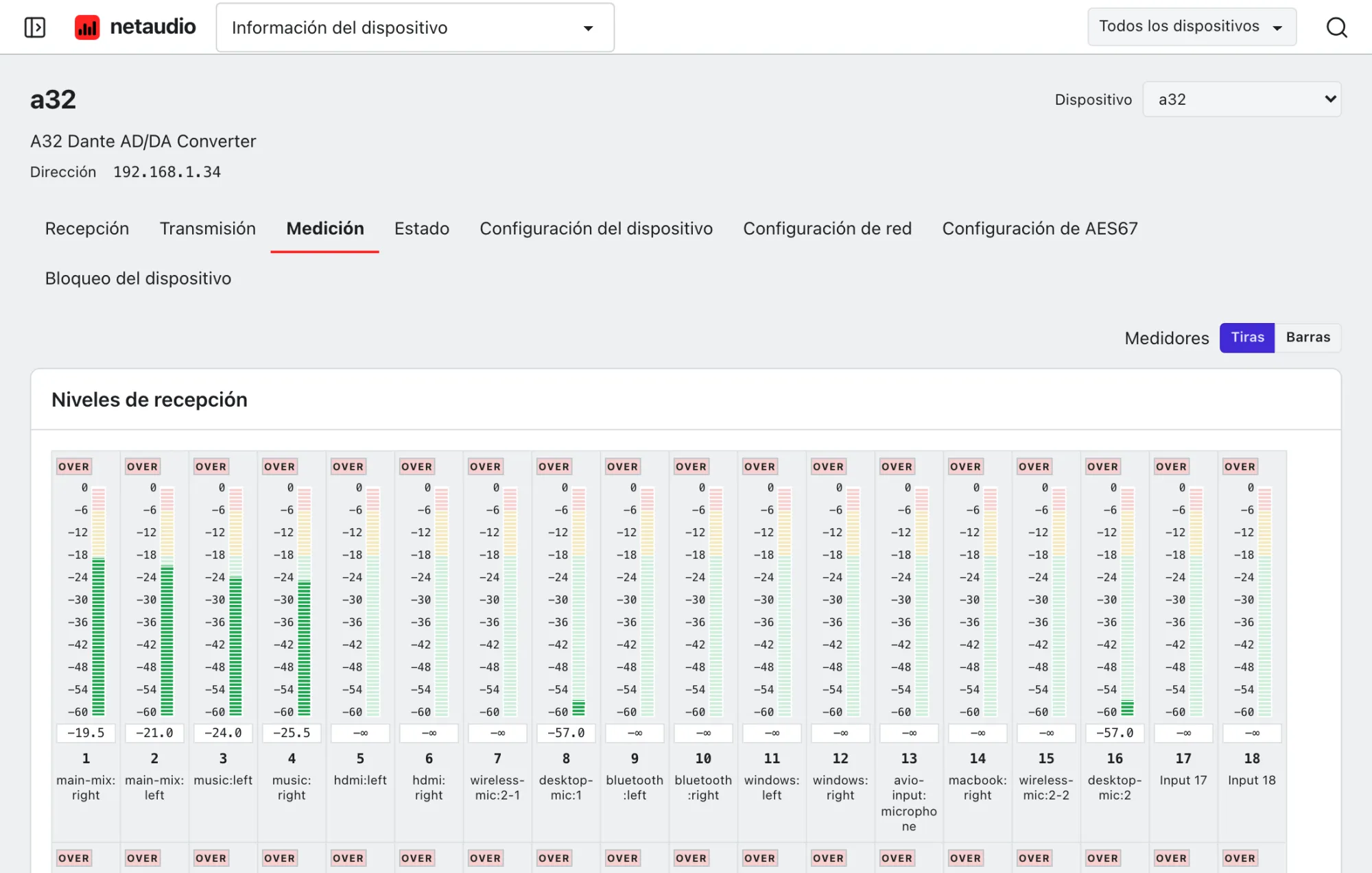Click the Input 17 channel label

(1183, 780)
